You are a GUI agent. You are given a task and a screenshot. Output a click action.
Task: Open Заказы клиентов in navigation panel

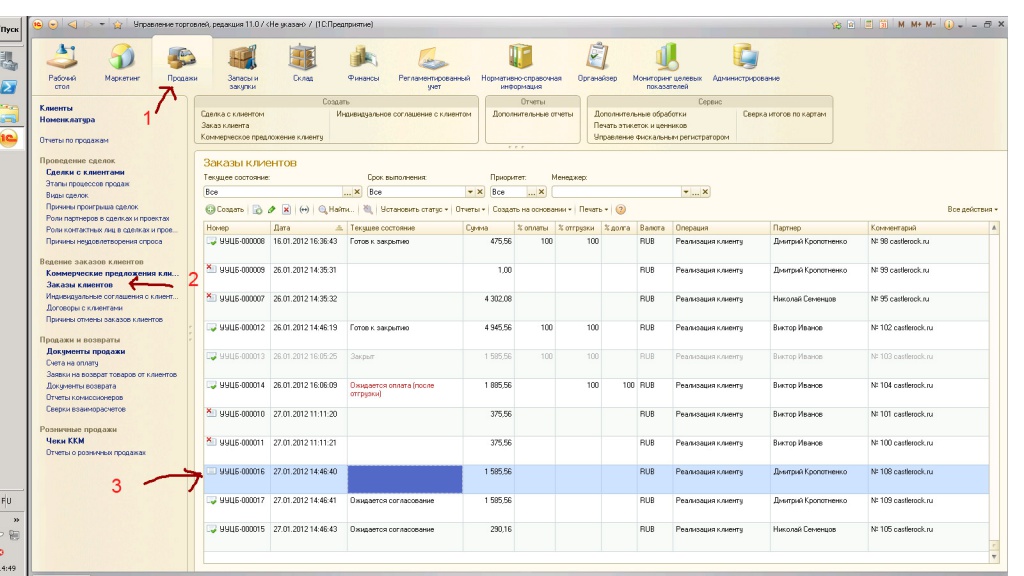[x=79, y=285]
